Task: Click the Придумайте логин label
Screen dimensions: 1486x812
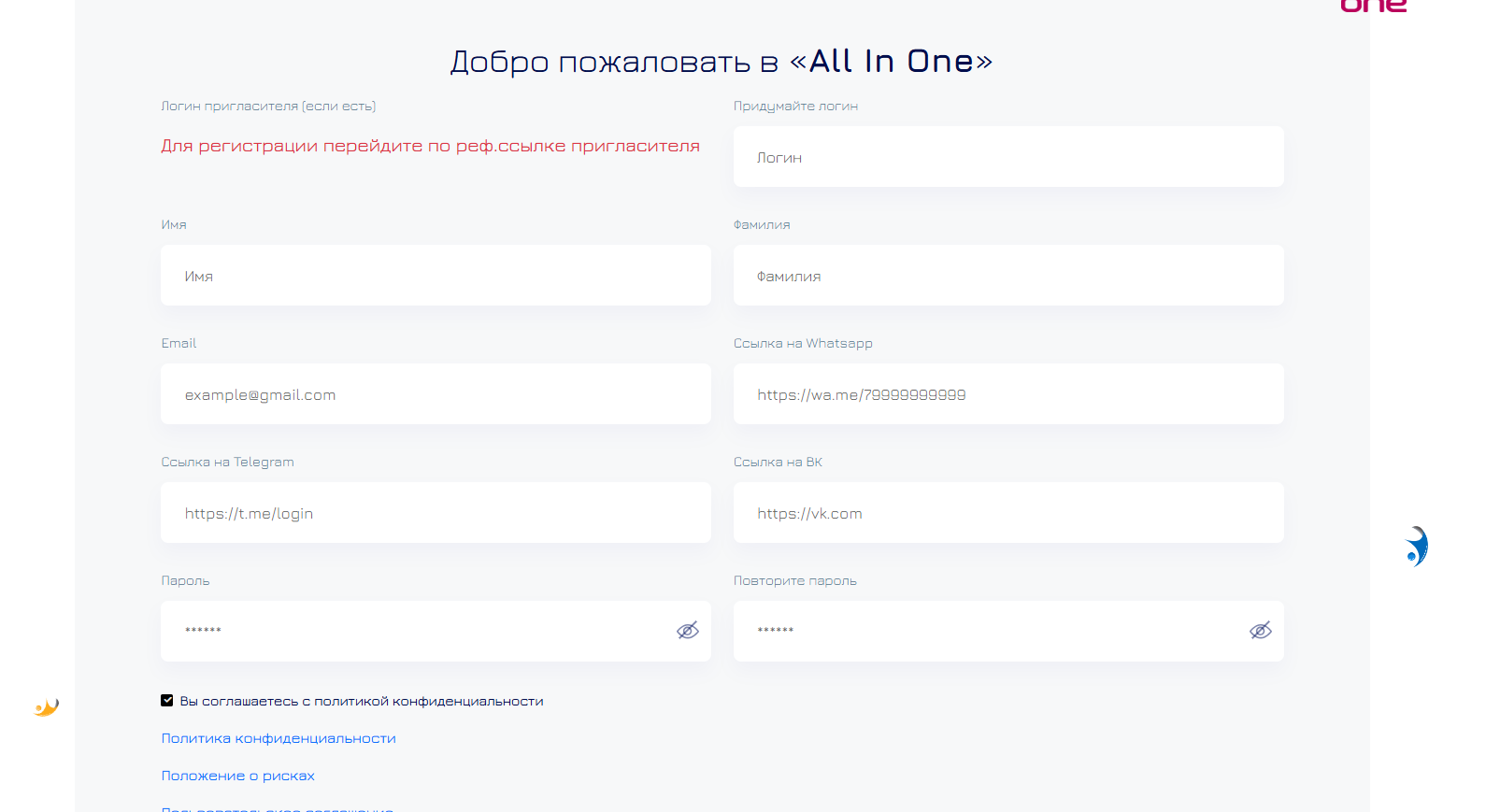Action: pyautogui.click(x=795, y=106)
